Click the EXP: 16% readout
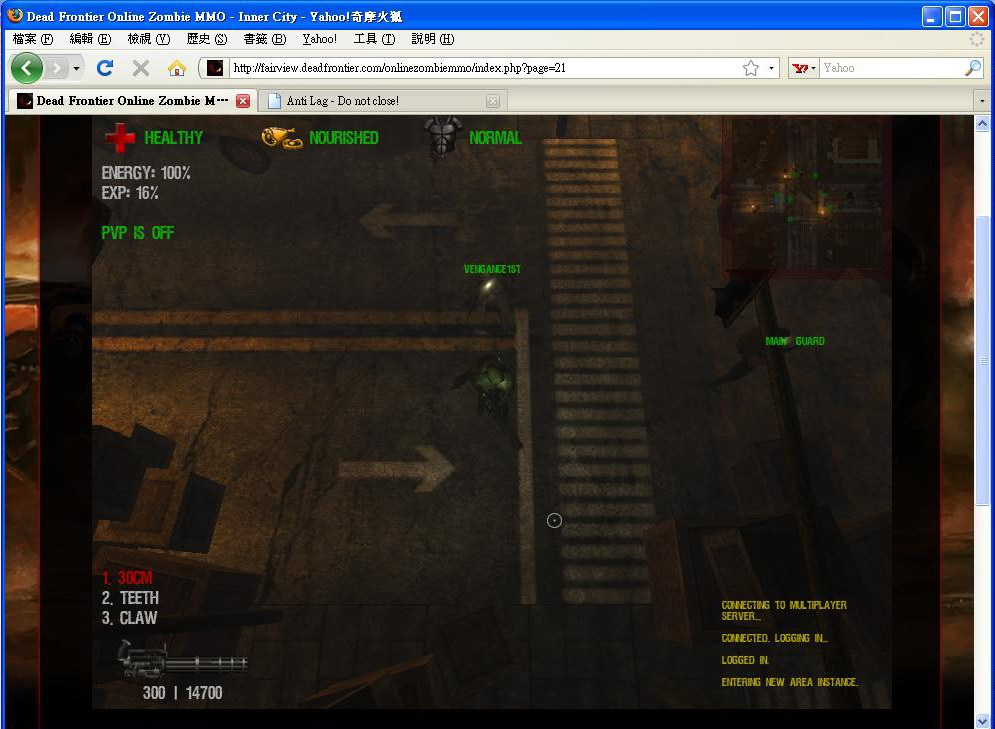The image size is (995, 729). coord(130,193)
